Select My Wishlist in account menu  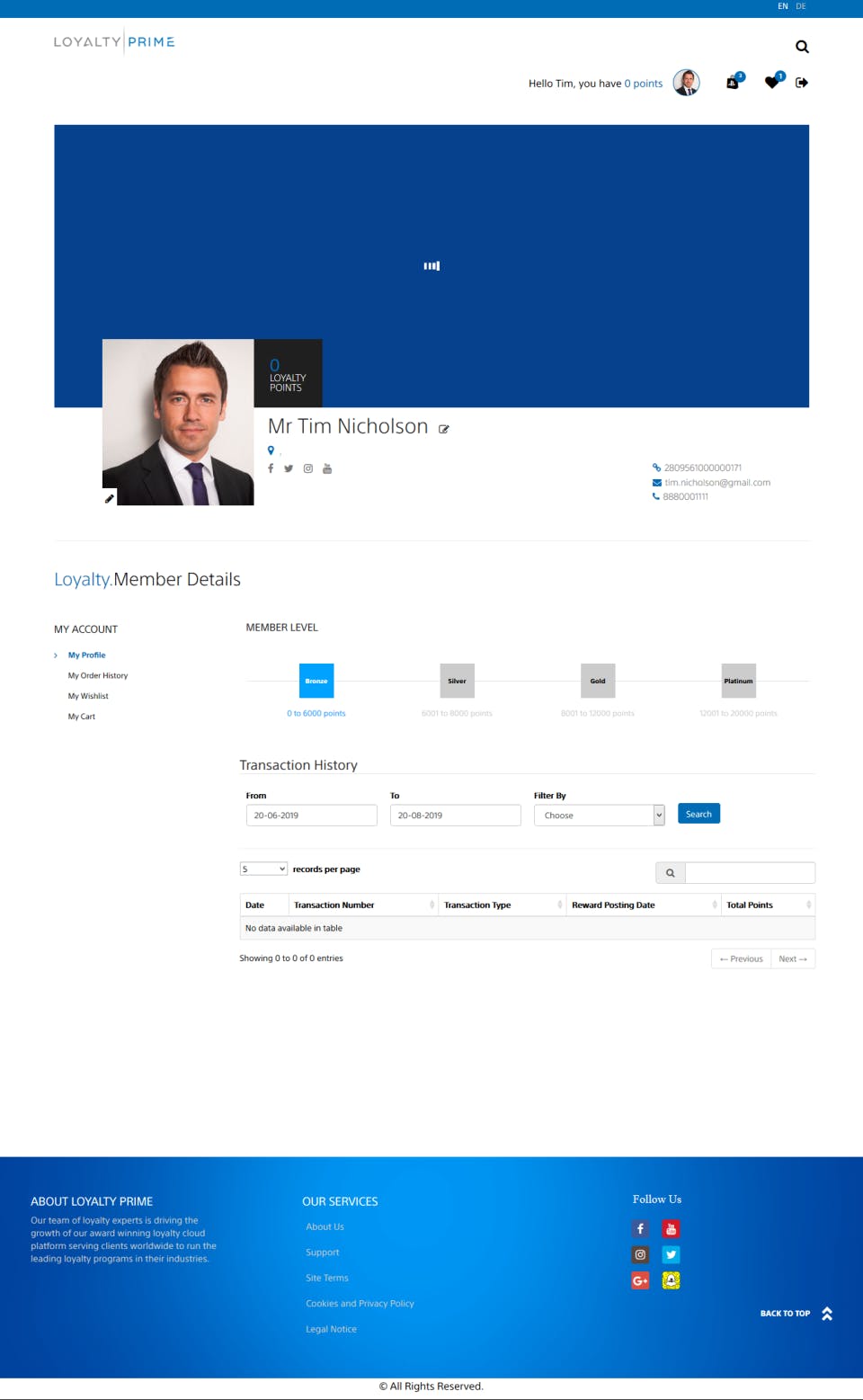(x=88, y=696)
